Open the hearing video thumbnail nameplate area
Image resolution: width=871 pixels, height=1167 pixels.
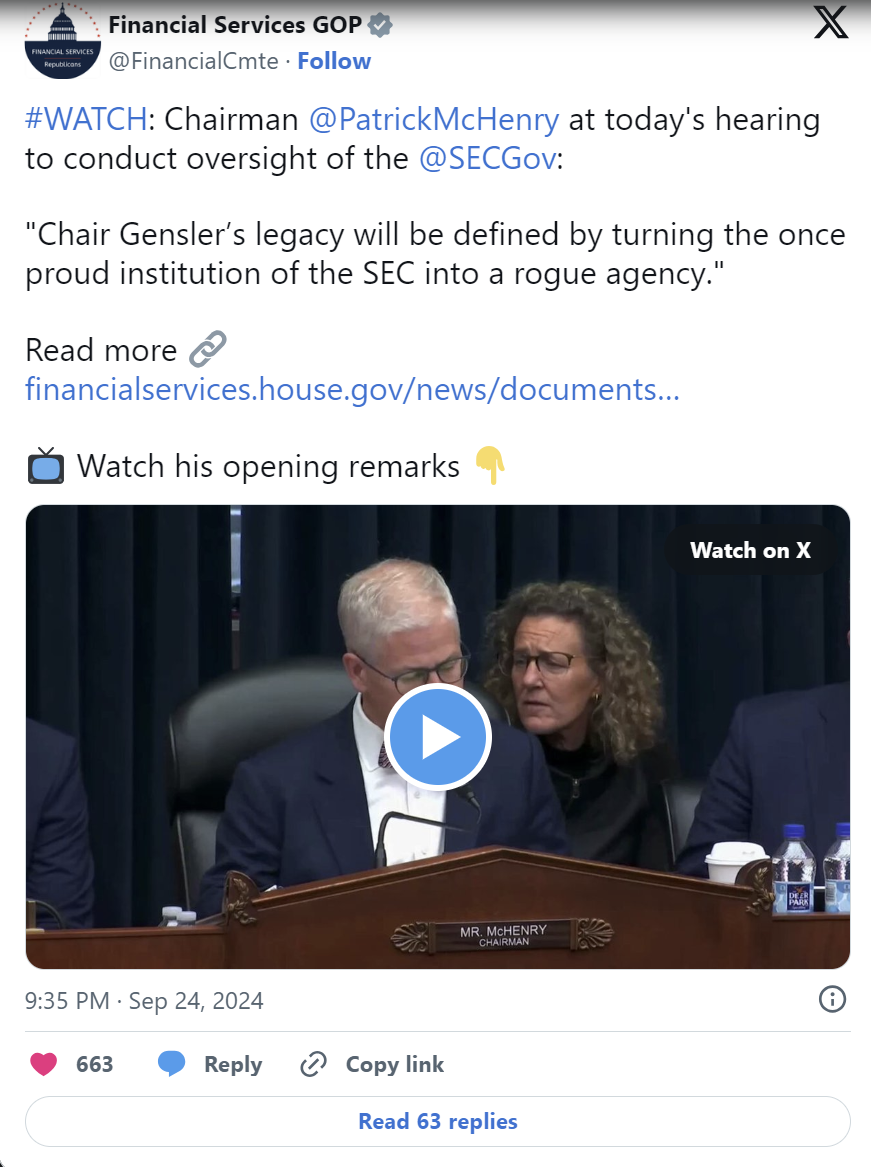tap(504, 936)
